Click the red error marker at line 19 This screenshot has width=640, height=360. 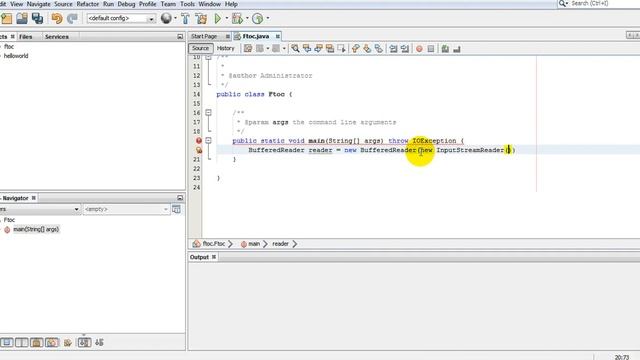tap(199, 140)
